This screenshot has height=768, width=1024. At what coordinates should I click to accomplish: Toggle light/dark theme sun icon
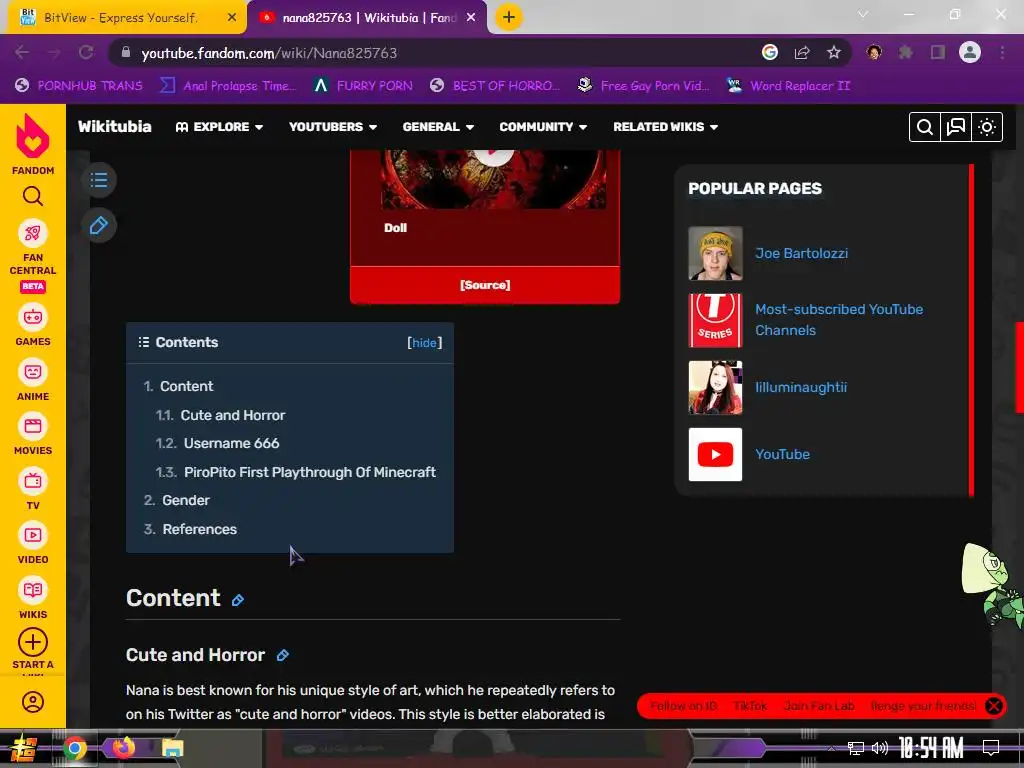(x=987, y=127)
